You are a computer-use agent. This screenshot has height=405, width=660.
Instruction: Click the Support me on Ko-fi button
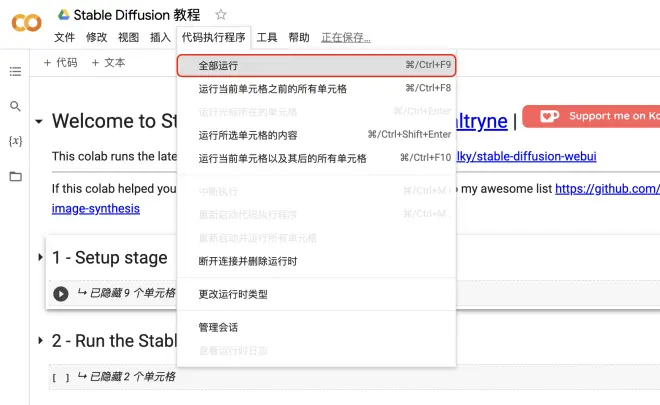pyautogui.click(x=591, y=116)
